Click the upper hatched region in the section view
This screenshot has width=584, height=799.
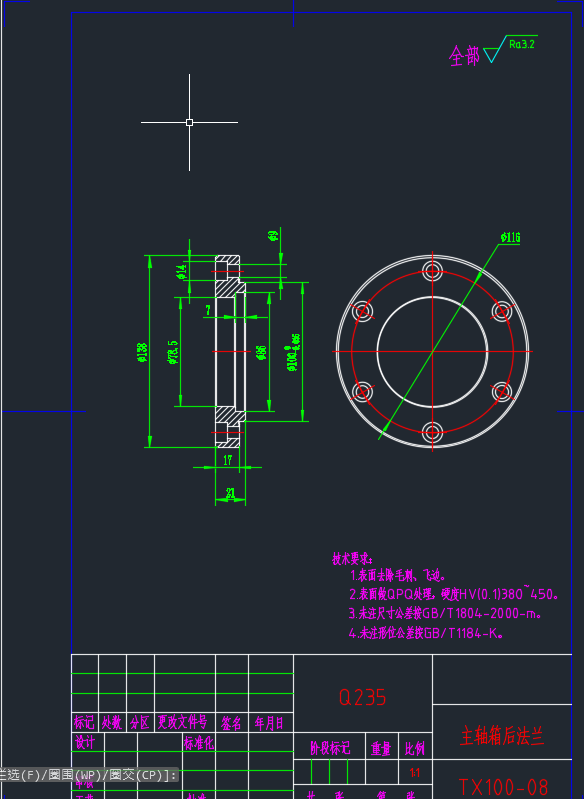(227, 289)
